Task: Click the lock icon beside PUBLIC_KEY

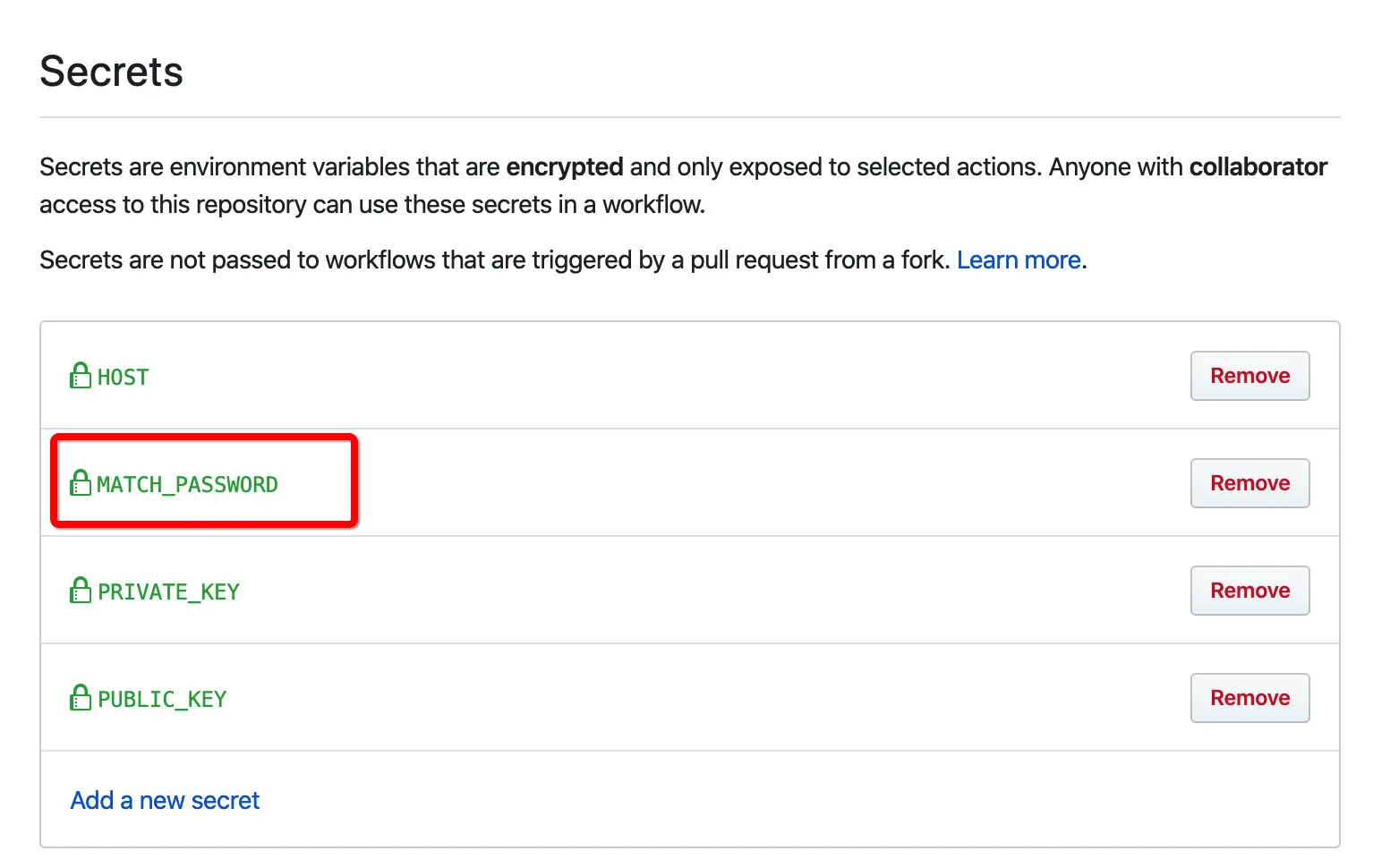Action: pyautogui.click(x=81, y=697)
